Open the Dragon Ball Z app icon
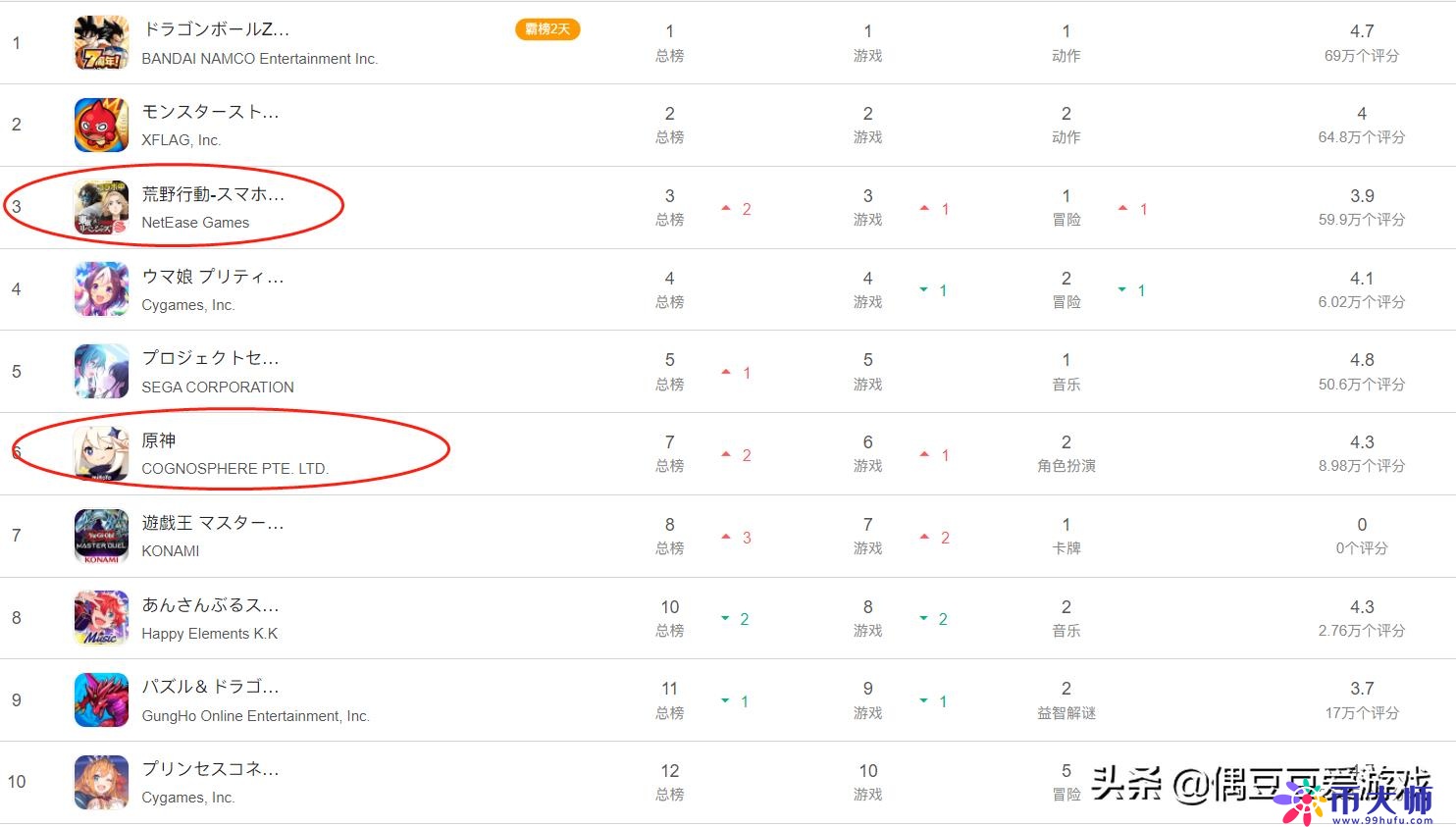 pyautogui.click(x=101, y=42)
